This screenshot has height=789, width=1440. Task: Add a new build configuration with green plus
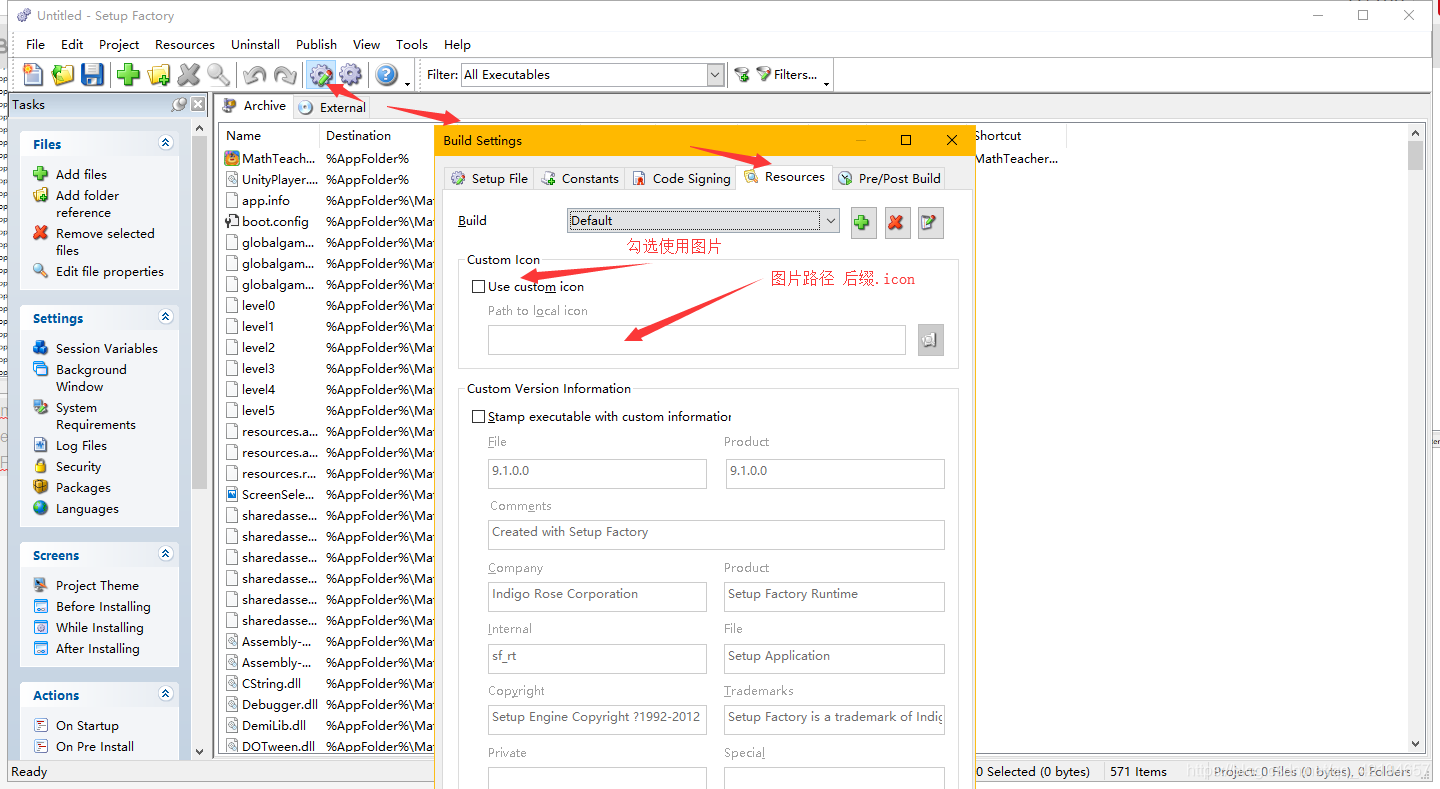[863, 222]
